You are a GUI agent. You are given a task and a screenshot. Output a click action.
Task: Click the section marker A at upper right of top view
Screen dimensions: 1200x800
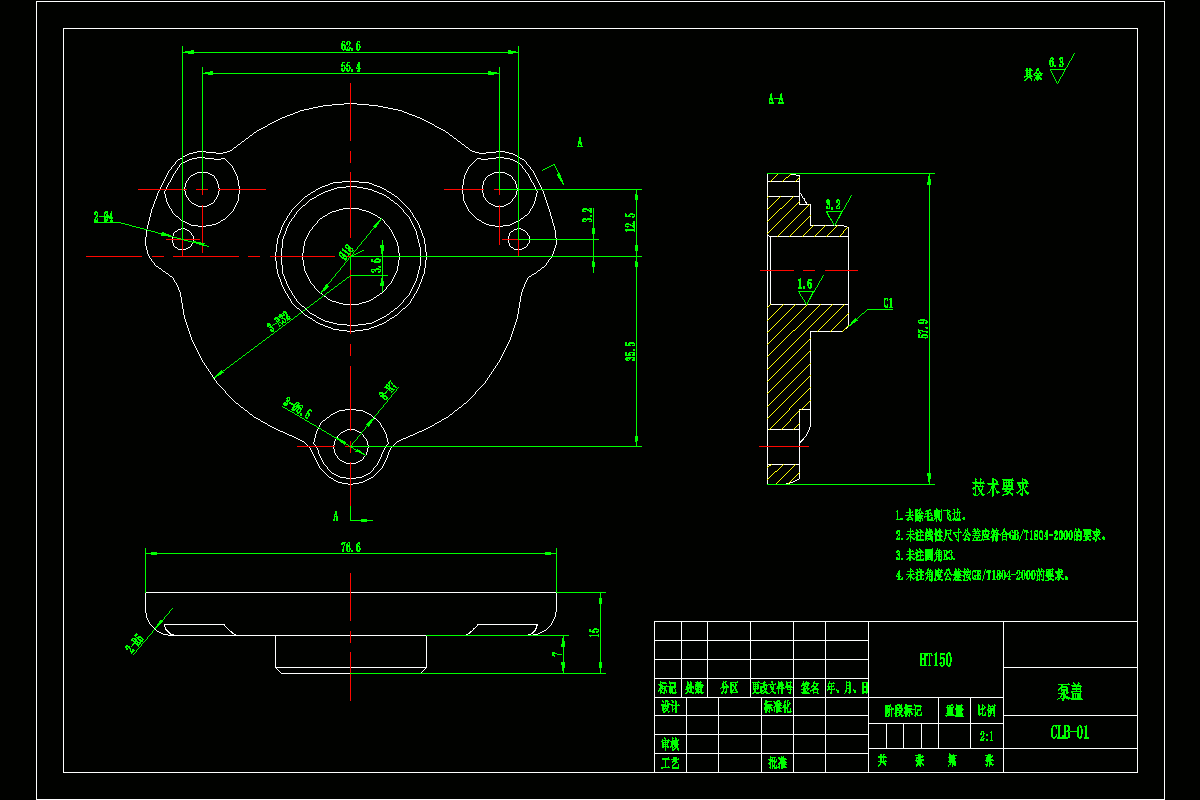pyautogui.click(x=580, y=143)
